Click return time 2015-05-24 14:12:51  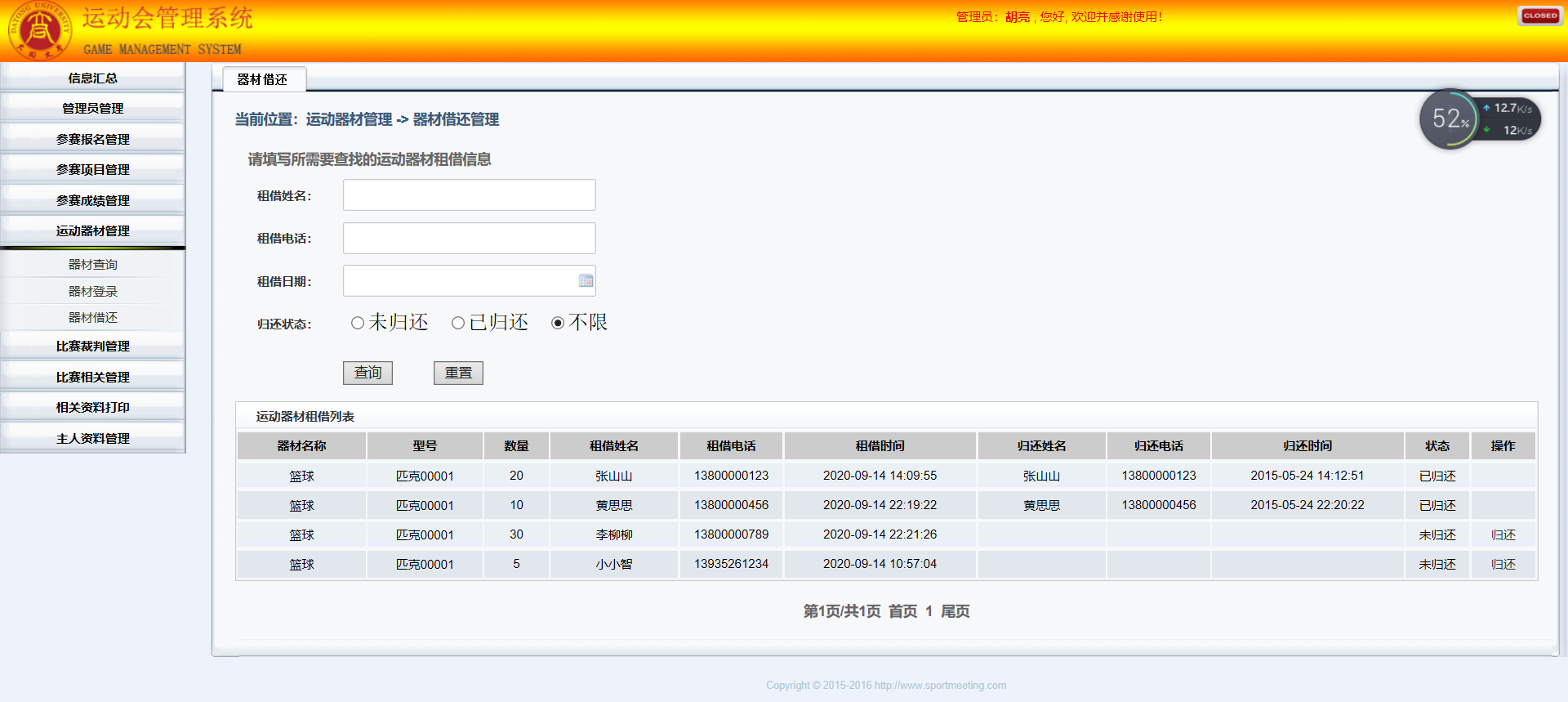click(1307, 476)
